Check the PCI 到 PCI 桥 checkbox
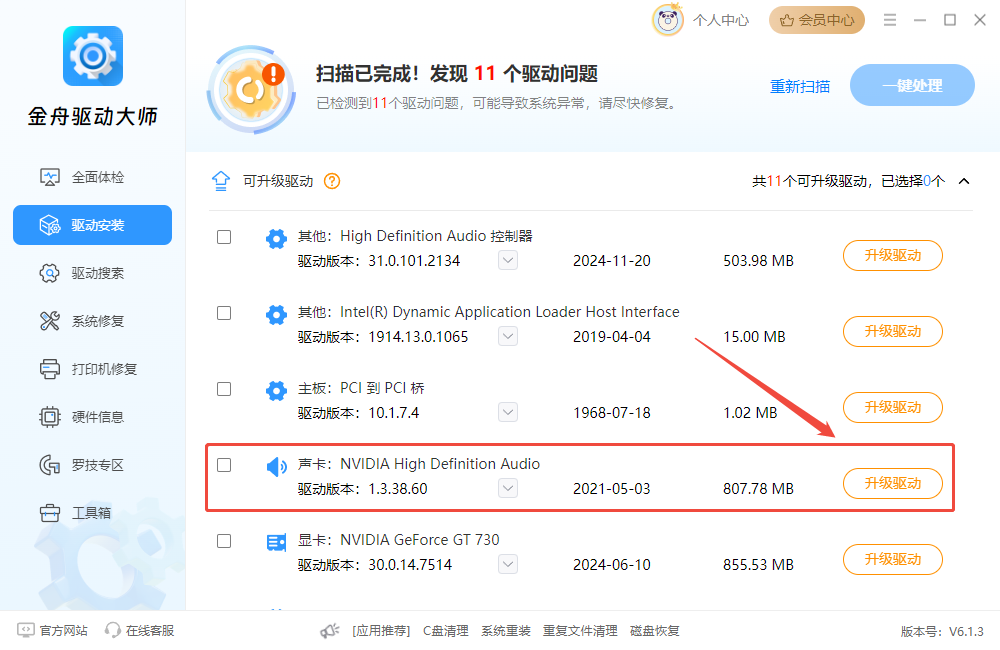The image size is (1000, 650). (224, 389)
